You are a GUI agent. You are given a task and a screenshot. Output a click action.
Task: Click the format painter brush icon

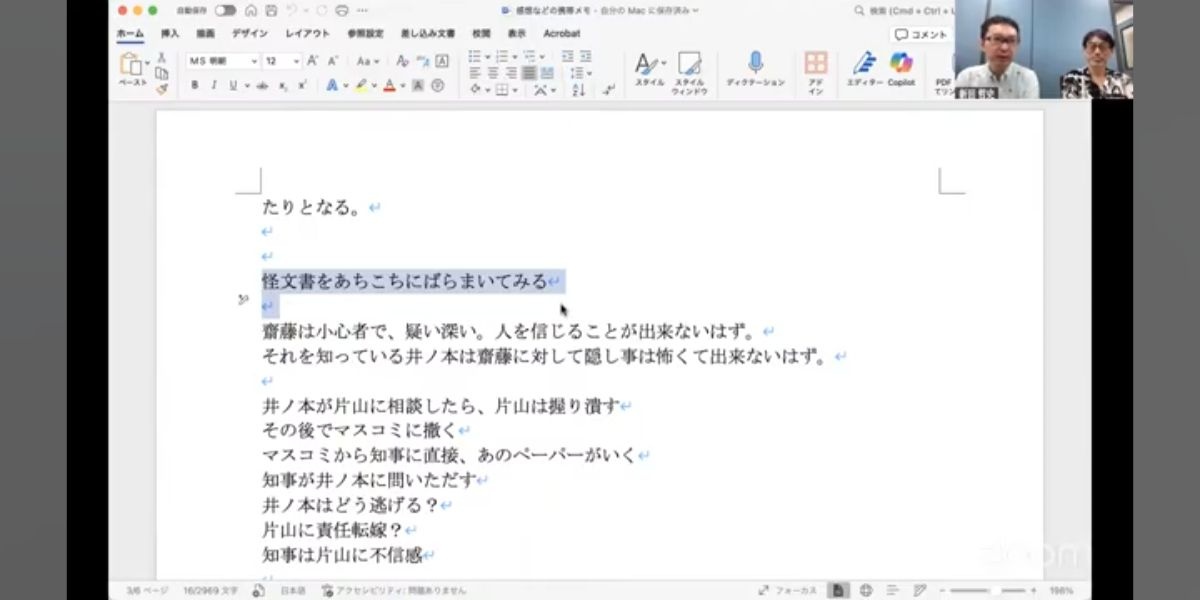click(161, 89)
